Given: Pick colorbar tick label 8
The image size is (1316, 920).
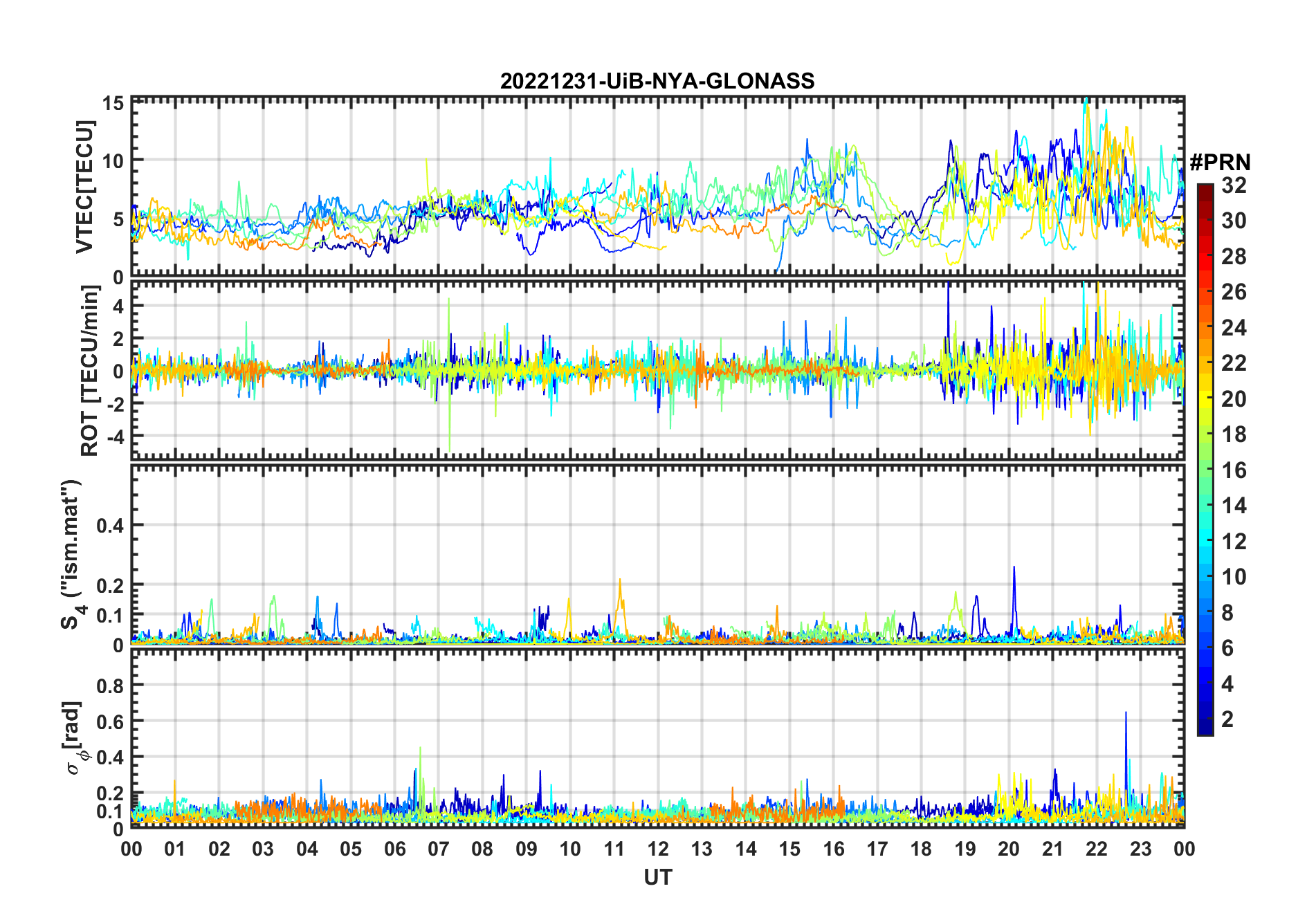Looking at the screenshot, I should point(1227,613).
